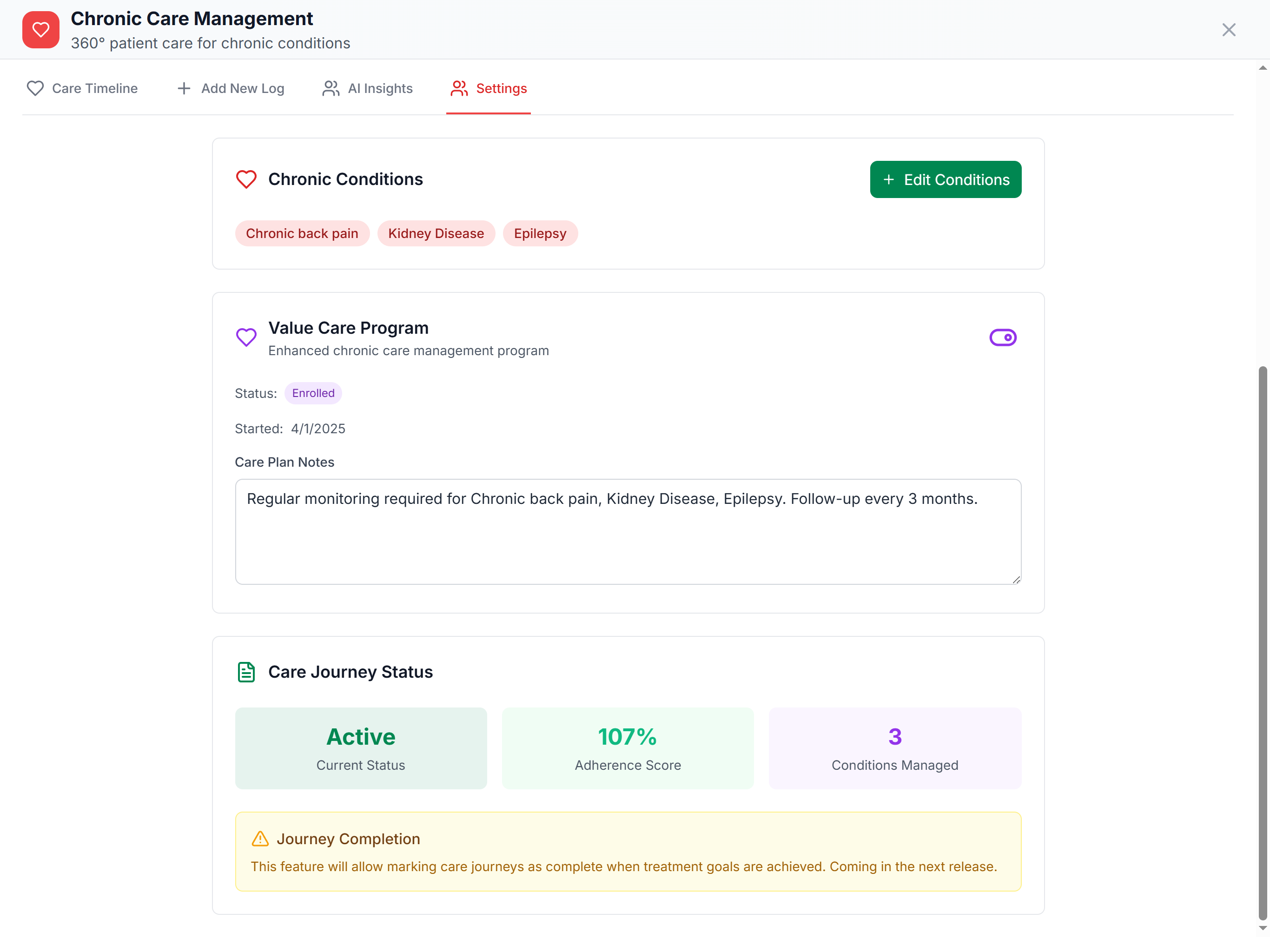1270x952 pixels.
Task: Click the heart icon beside Care Timeline
Action: coord(35,88)
